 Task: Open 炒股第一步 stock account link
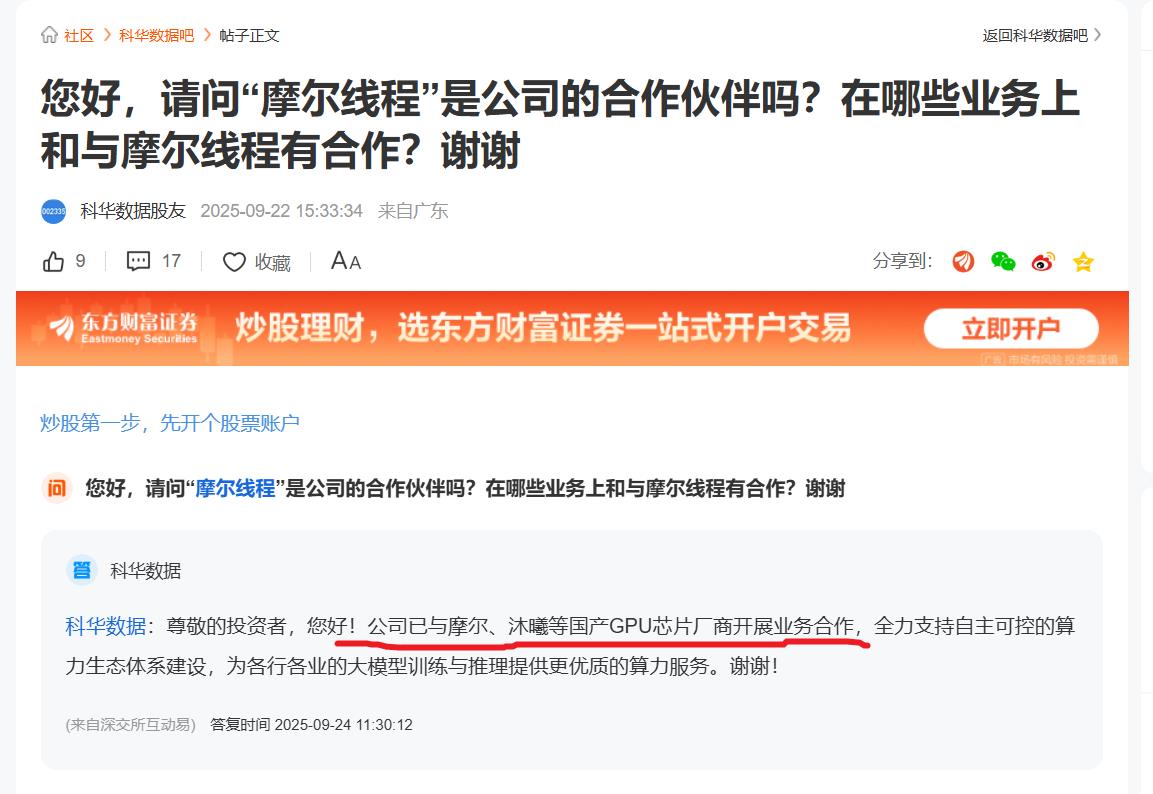point(169,423)
